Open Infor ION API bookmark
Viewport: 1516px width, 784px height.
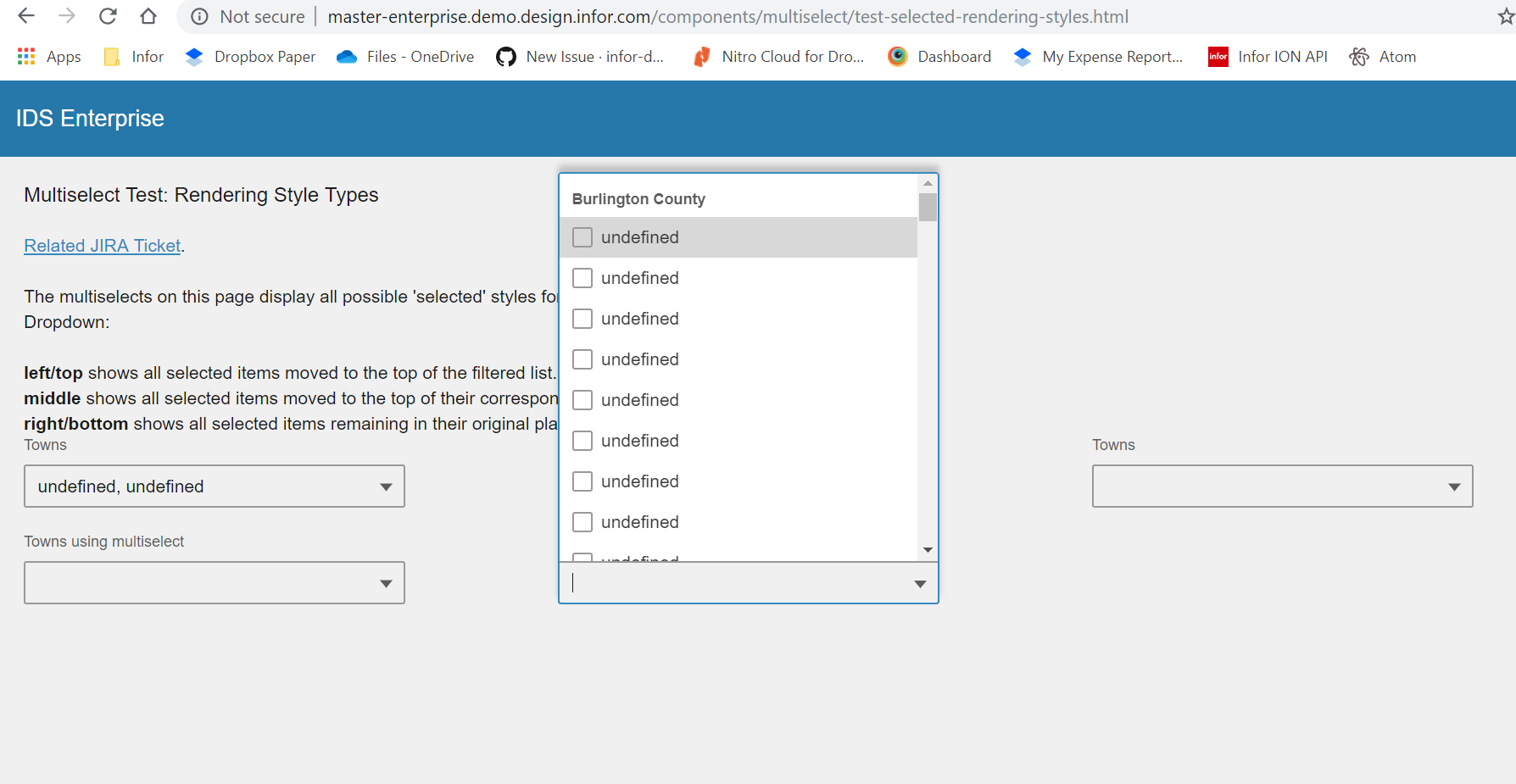[x=1268, y=57]
